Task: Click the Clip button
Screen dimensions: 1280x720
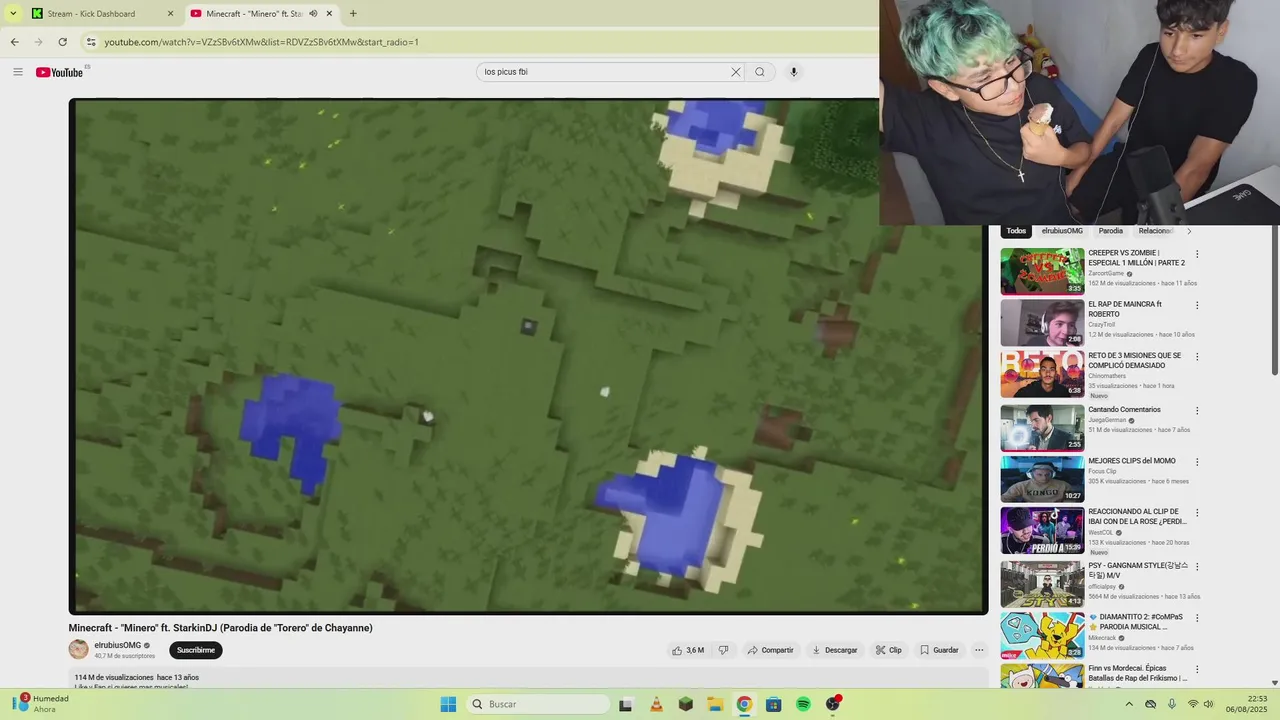Action: click(x=889, y=650)
